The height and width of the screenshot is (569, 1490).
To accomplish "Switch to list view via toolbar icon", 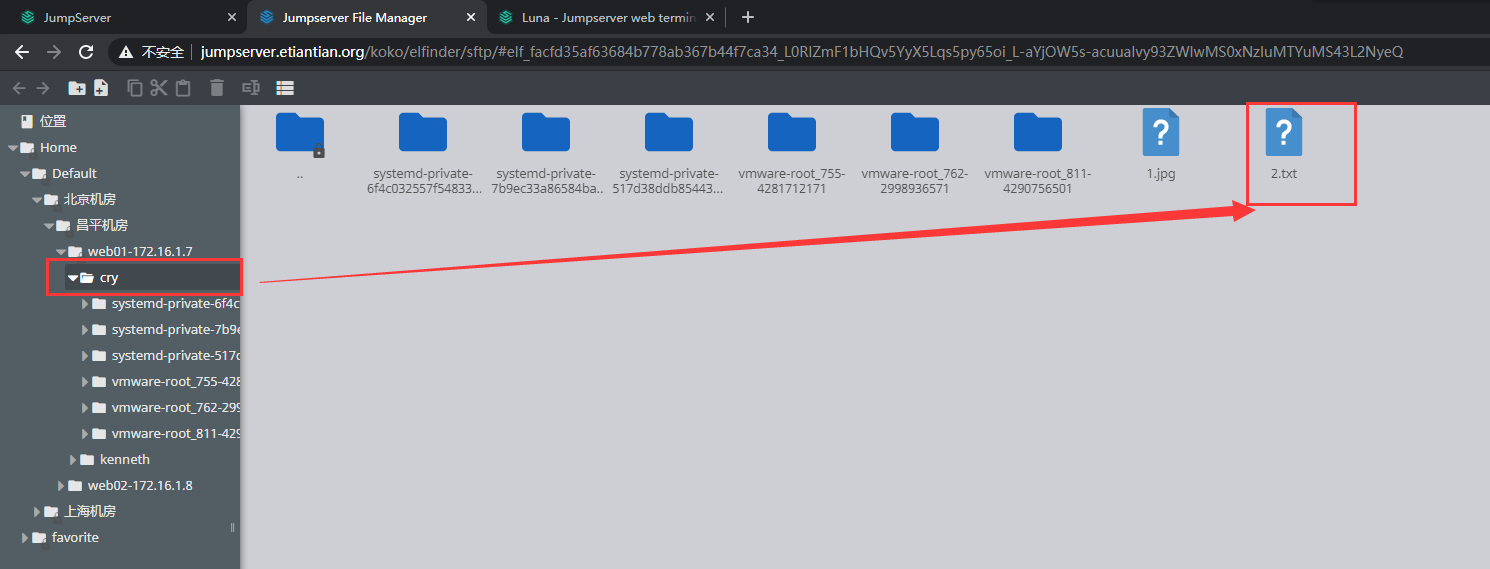I will click(x=285, y=88).
